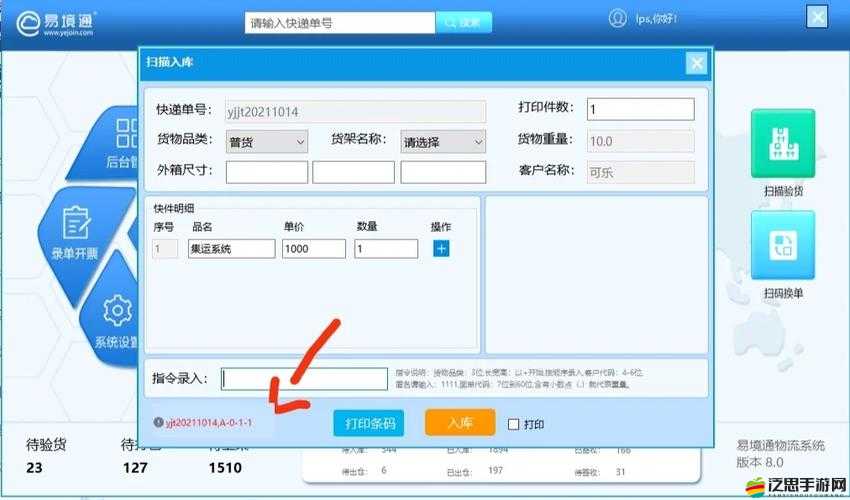Open the 货物品类 dropdown showing 普货

coord(267,142)
